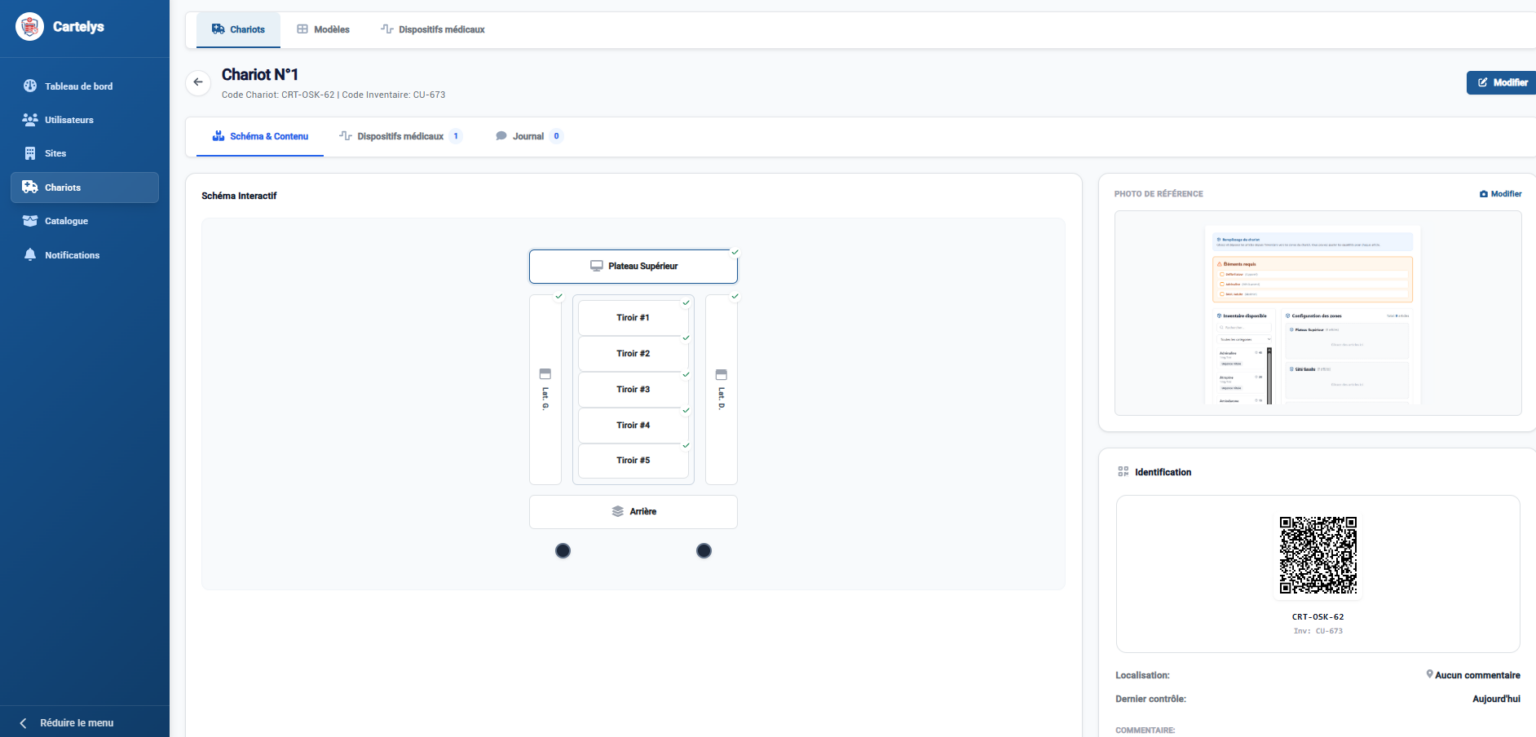The image size is (1536, 737).
Task: Select the Schéma & Contenu tab
Action: [260, 136]
